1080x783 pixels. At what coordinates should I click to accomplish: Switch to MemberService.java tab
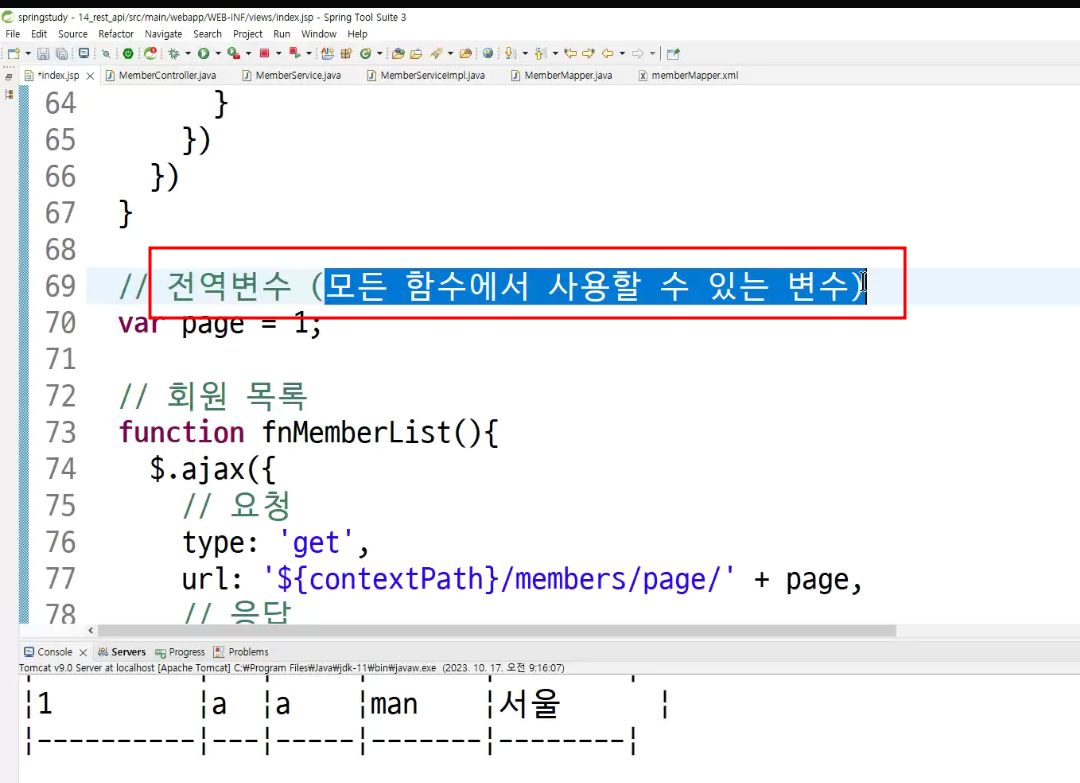point(291,75)
